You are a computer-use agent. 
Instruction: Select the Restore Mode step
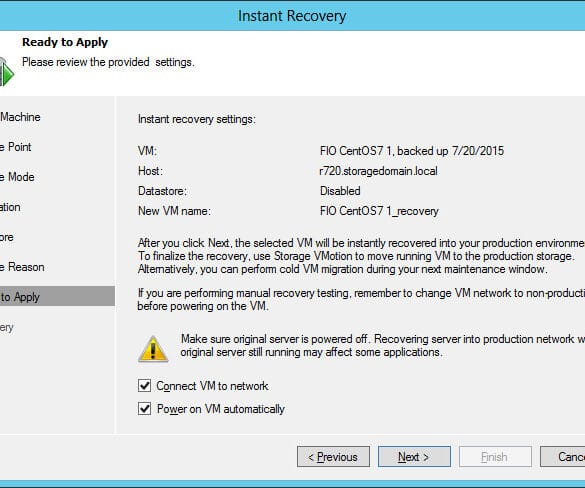[x=17, y=177]
